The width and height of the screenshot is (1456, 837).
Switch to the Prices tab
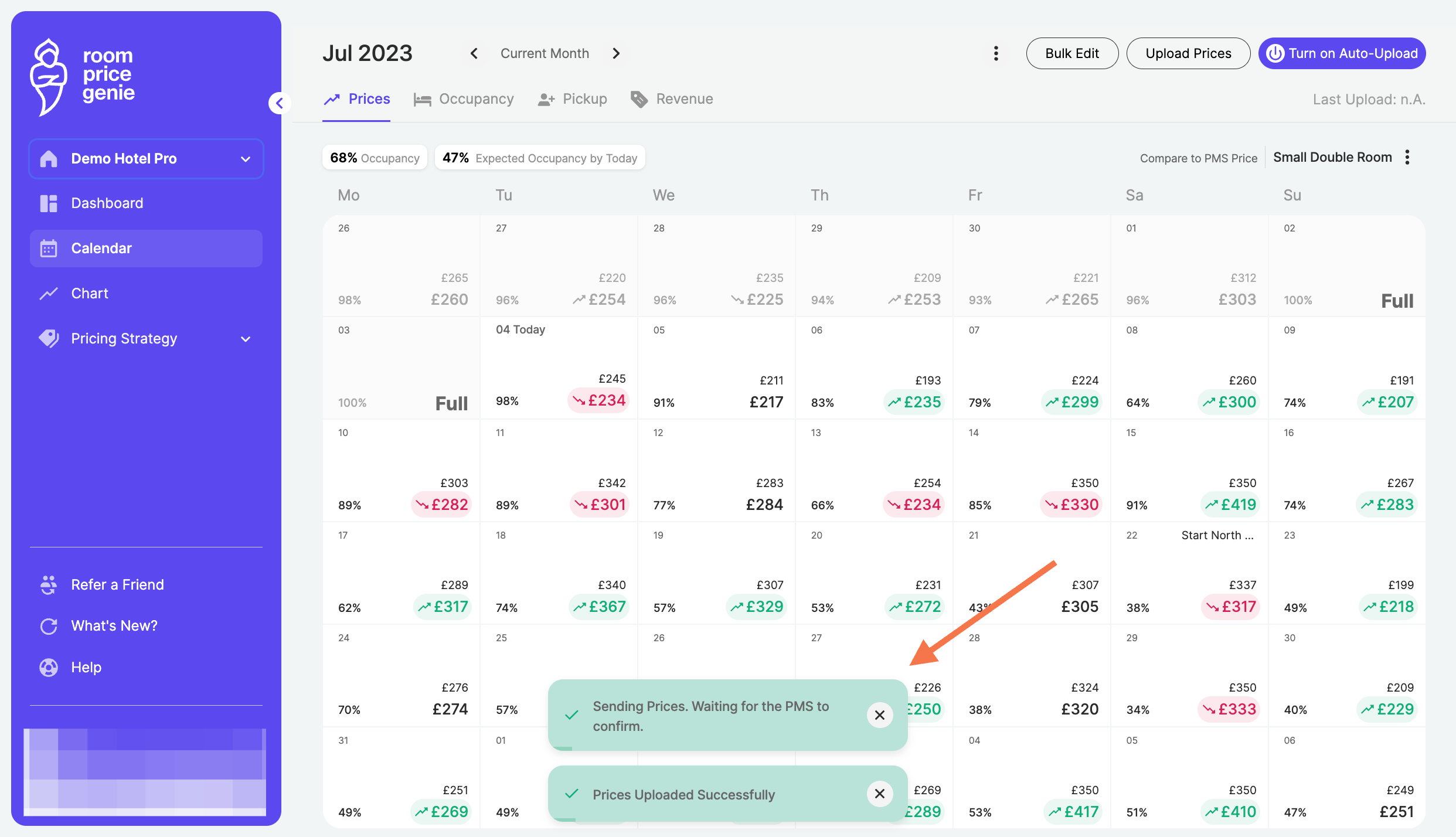coord(356,99)
